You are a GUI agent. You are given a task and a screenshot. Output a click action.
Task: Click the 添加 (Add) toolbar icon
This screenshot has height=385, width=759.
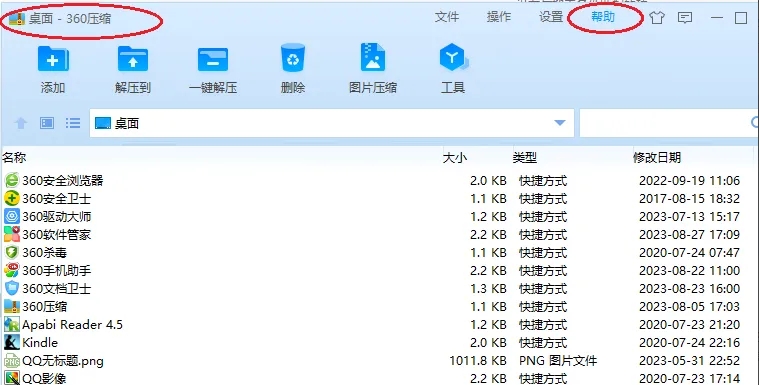tap(53, 59)
